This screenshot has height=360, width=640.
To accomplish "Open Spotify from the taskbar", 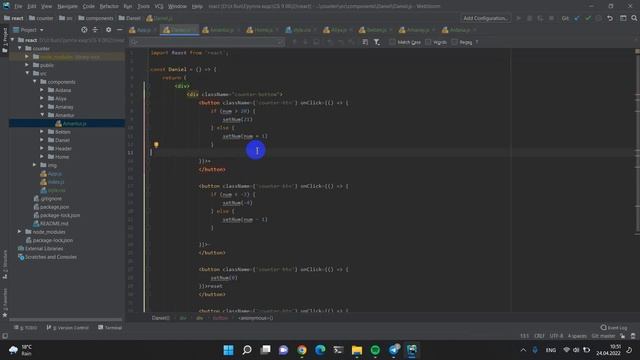I will click(x=375, y=350).
